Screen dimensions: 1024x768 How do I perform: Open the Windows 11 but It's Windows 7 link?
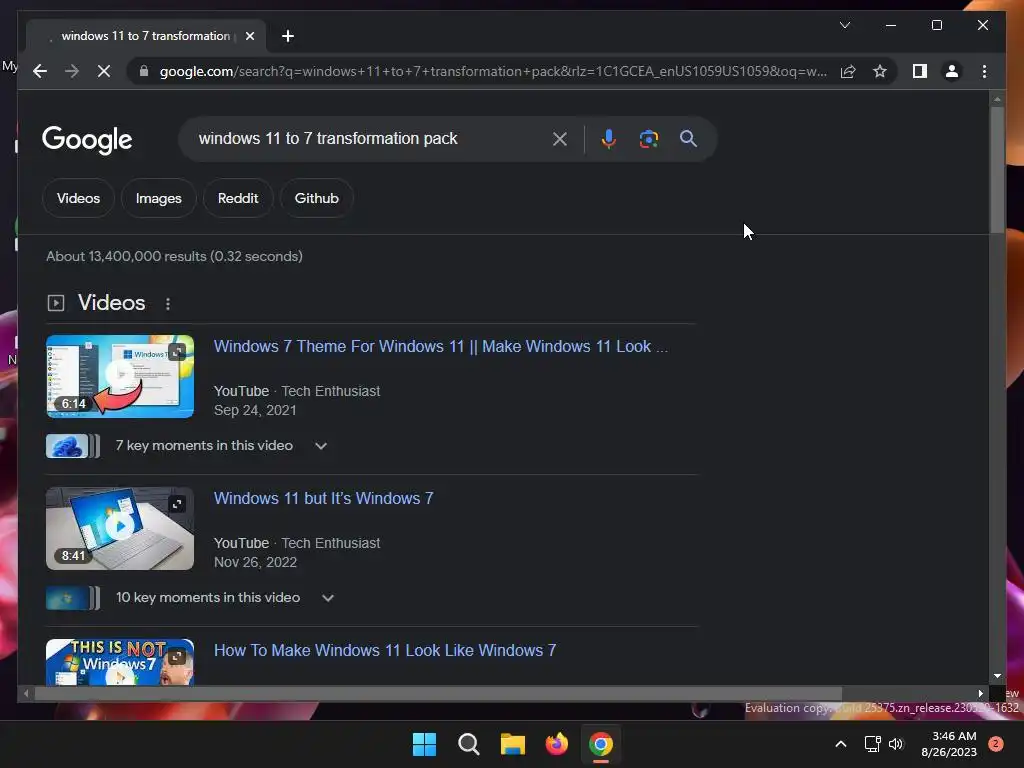[x=323, y=498]
